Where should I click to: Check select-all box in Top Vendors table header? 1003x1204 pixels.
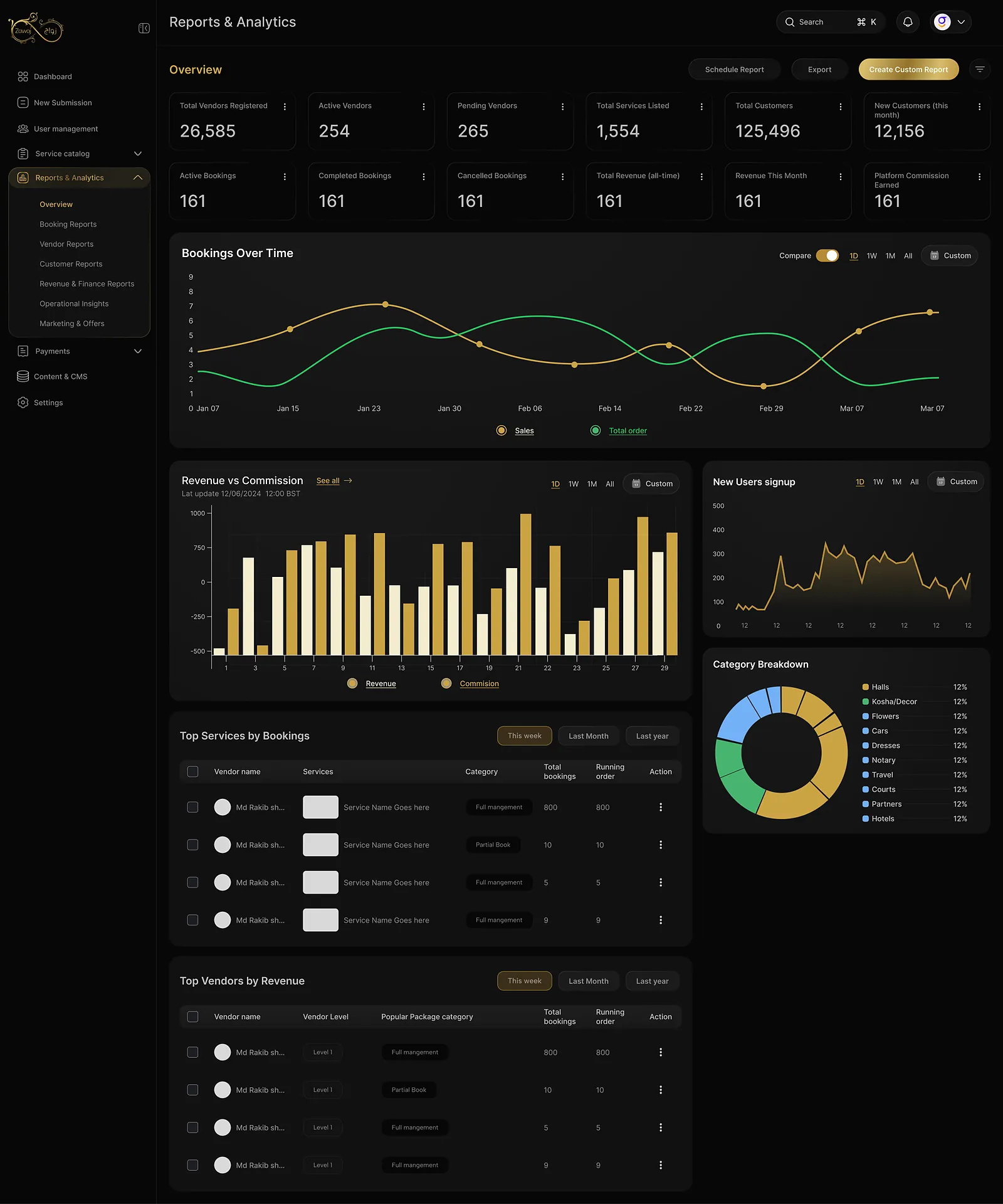point(192,1017)
